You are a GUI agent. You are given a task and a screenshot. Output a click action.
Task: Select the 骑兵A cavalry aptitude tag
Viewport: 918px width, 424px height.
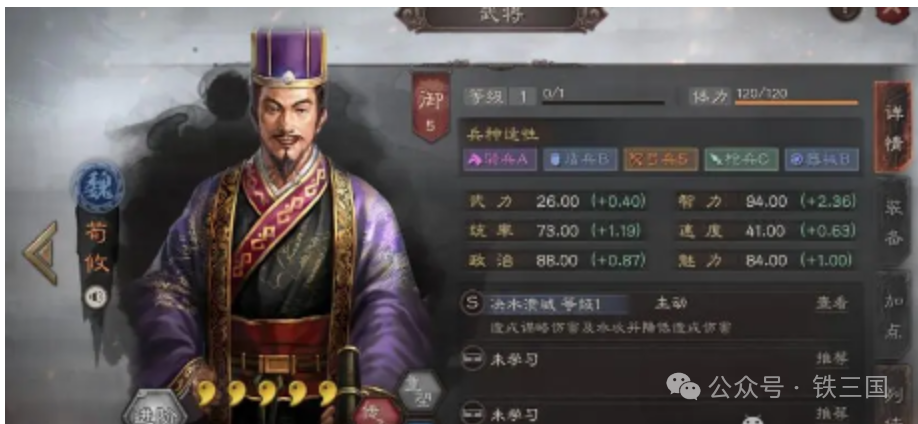click(x=500, y=159)
